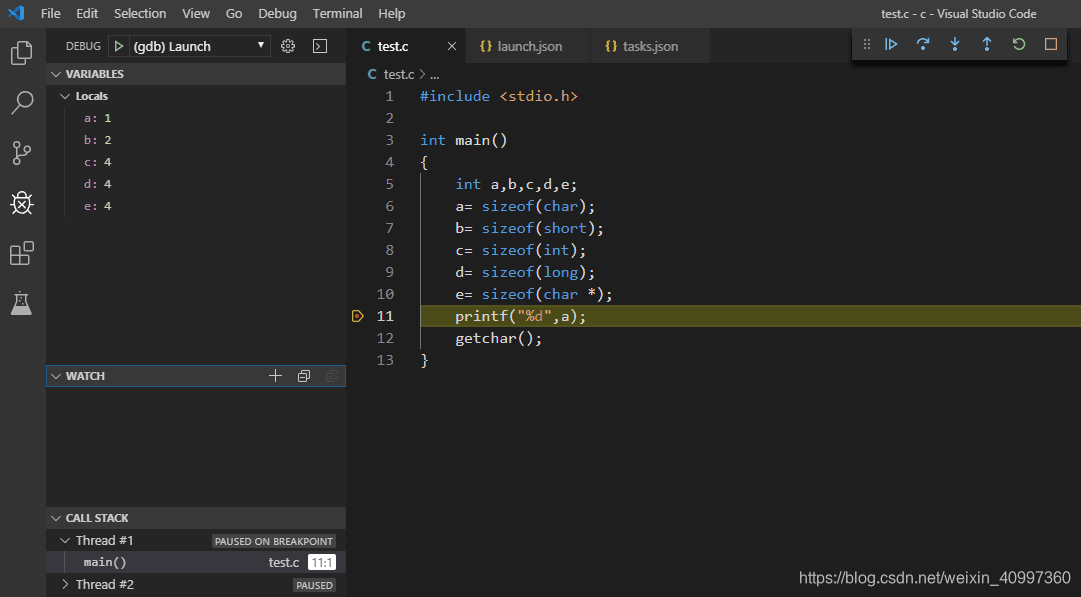Open the Go menu
Image resolution: width=1081 pixels, height=597 pixels.
pos(234,13)
